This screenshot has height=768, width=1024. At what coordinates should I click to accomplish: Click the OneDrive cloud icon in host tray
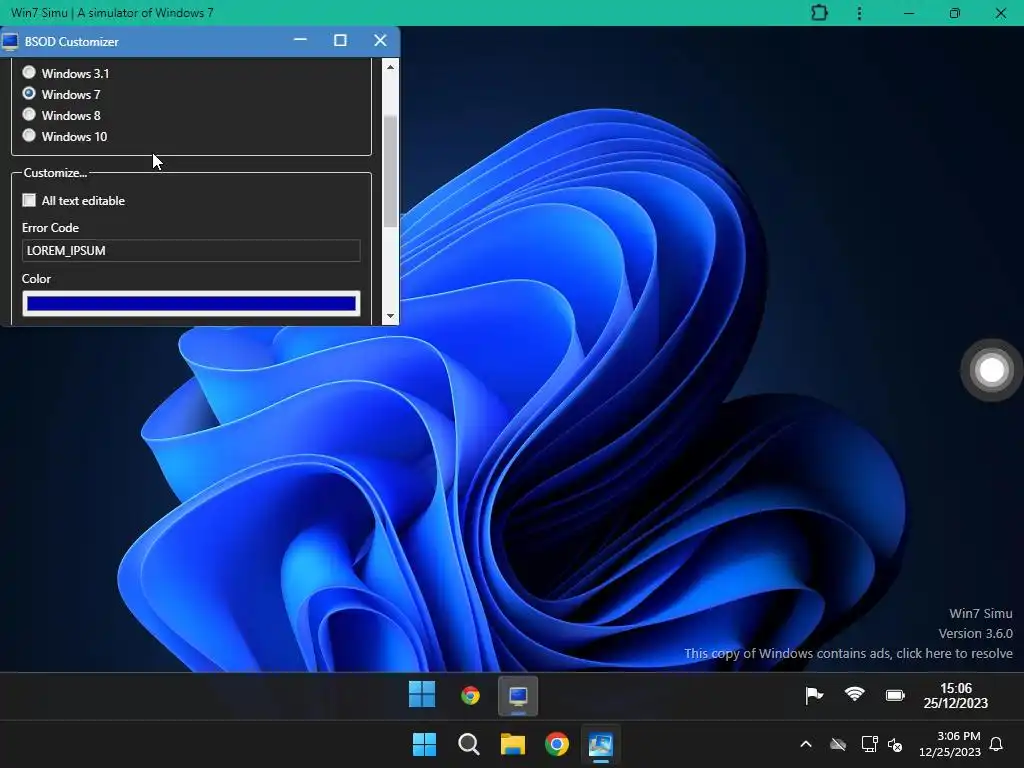[x=838, y=744]
